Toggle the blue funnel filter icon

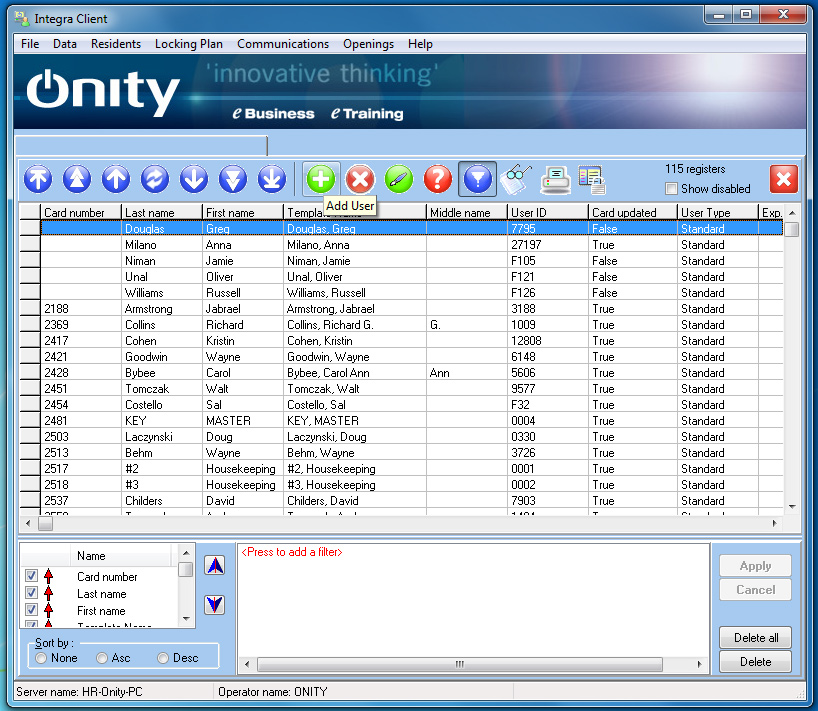[x=477, y=179]
